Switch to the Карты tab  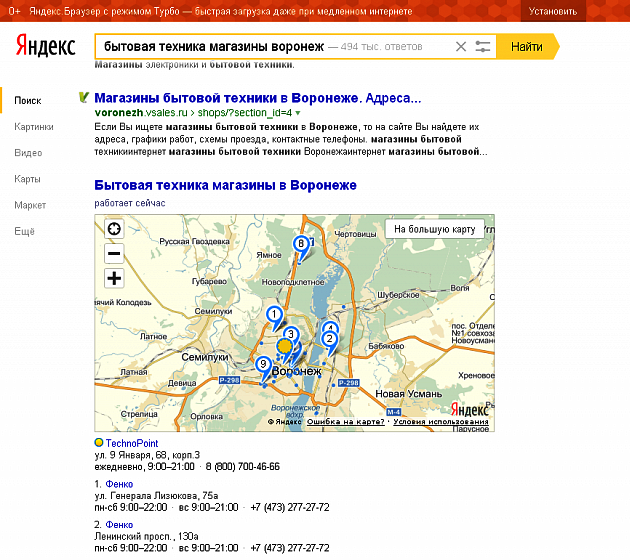click(x=27, y=179)
